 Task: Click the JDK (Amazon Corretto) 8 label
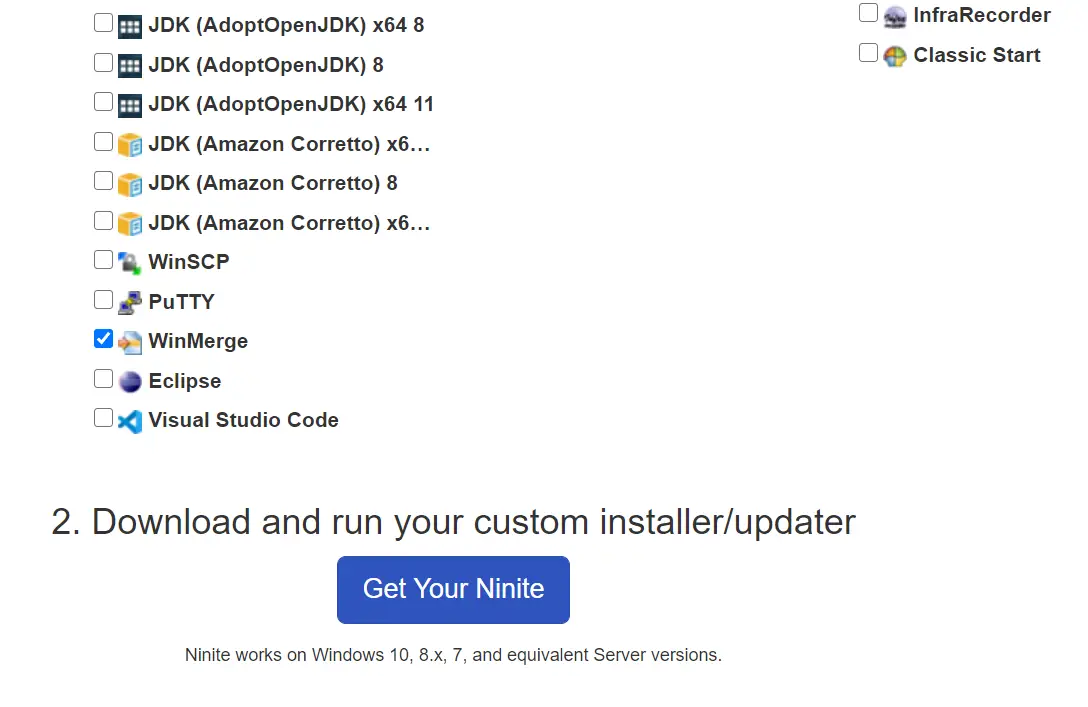(x=273, y=183)
